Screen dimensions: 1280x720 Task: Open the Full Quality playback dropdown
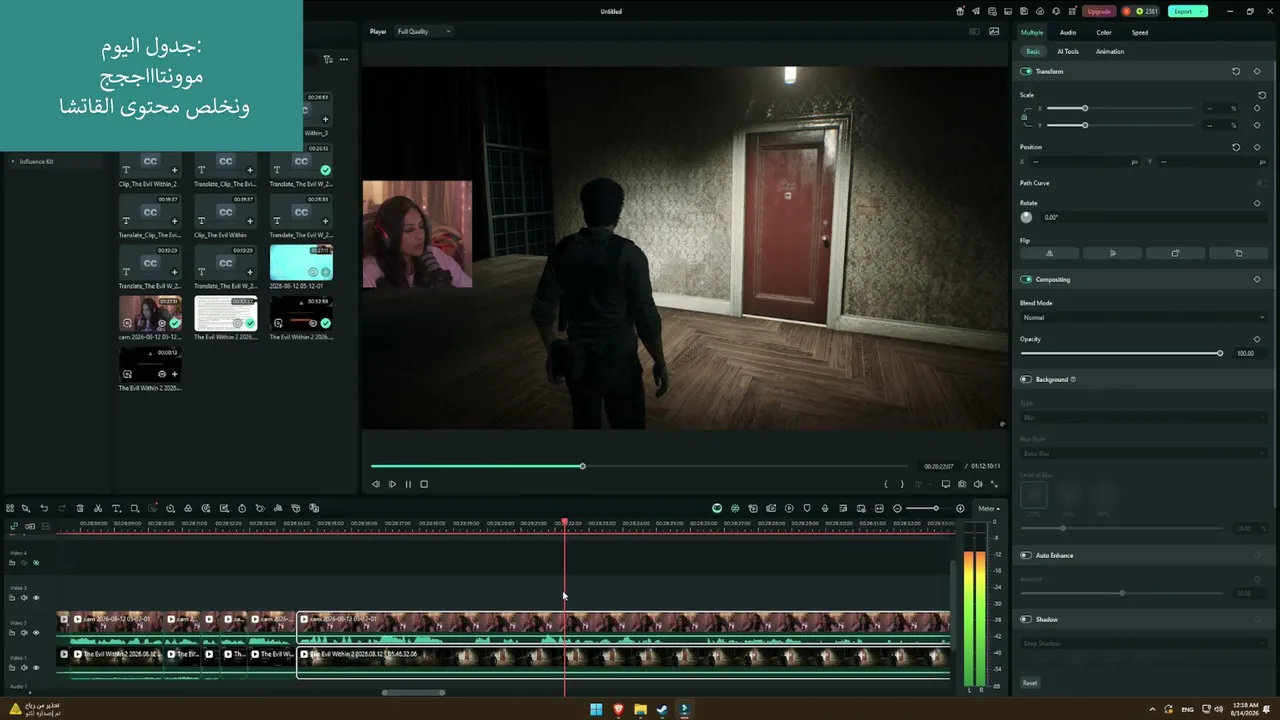click(424, 31)
